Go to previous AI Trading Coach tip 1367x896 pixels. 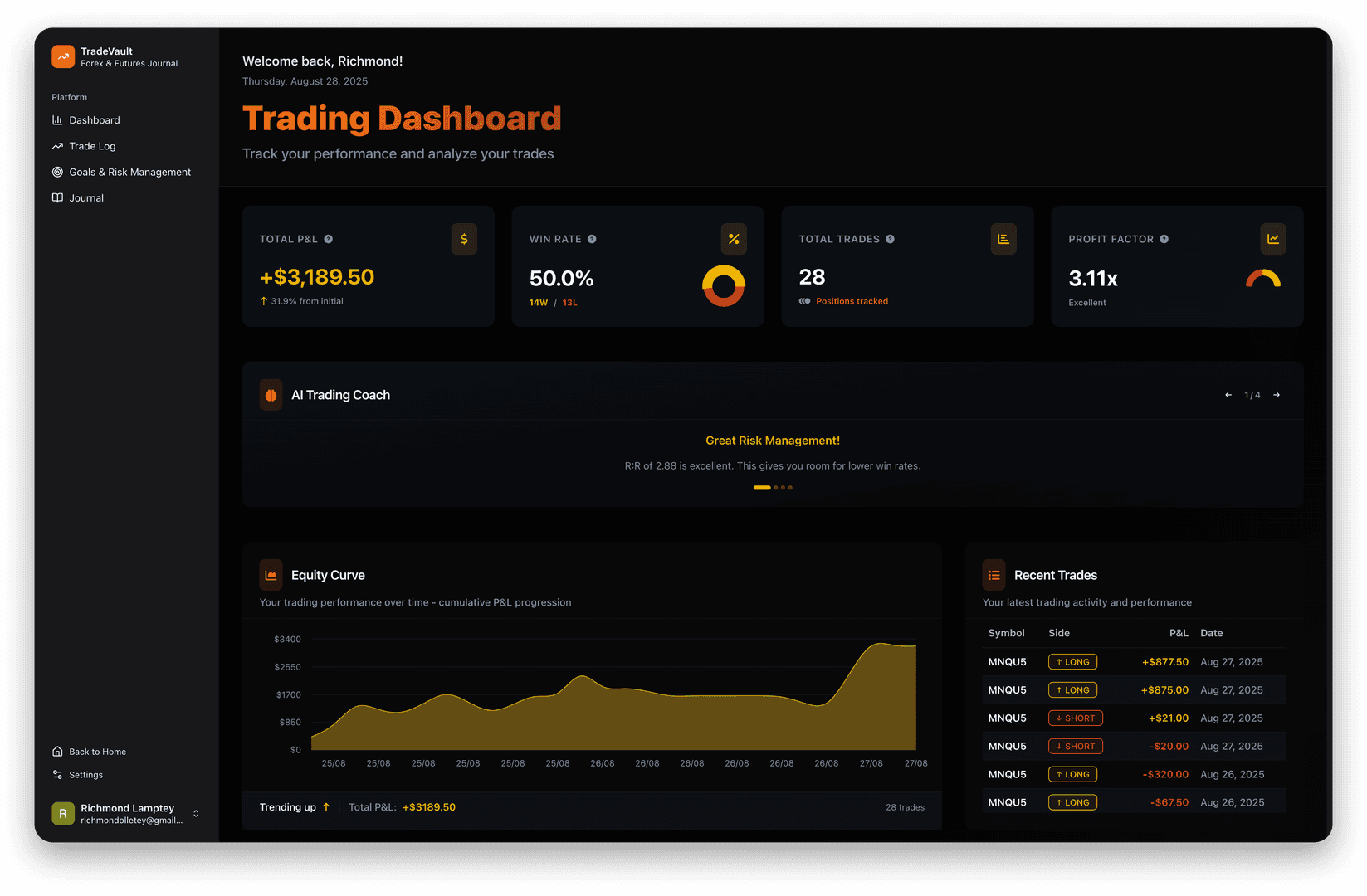point(1228,395)
